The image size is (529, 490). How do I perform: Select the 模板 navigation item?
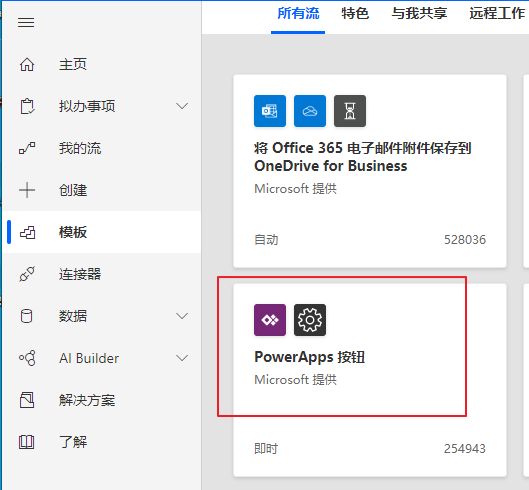[102, 232]
